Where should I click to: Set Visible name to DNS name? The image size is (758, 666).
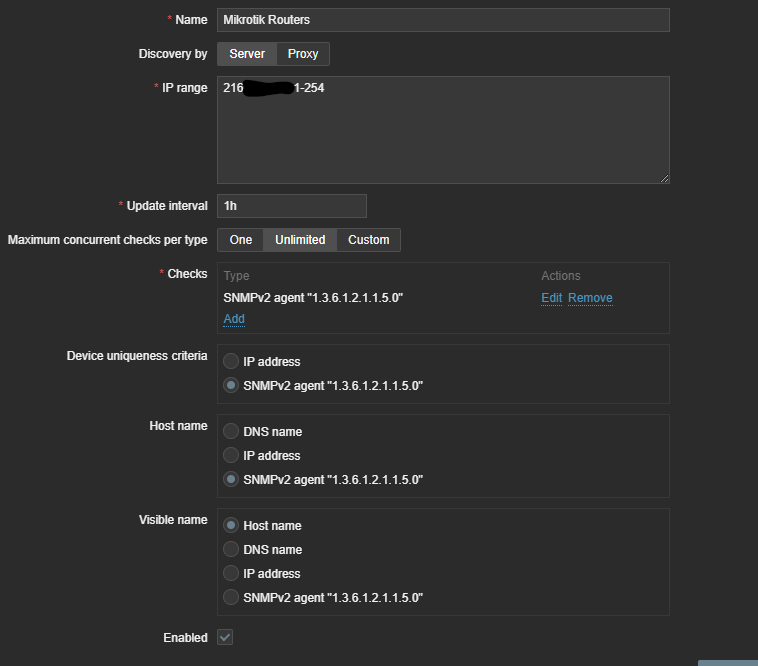tap(231, 550)
